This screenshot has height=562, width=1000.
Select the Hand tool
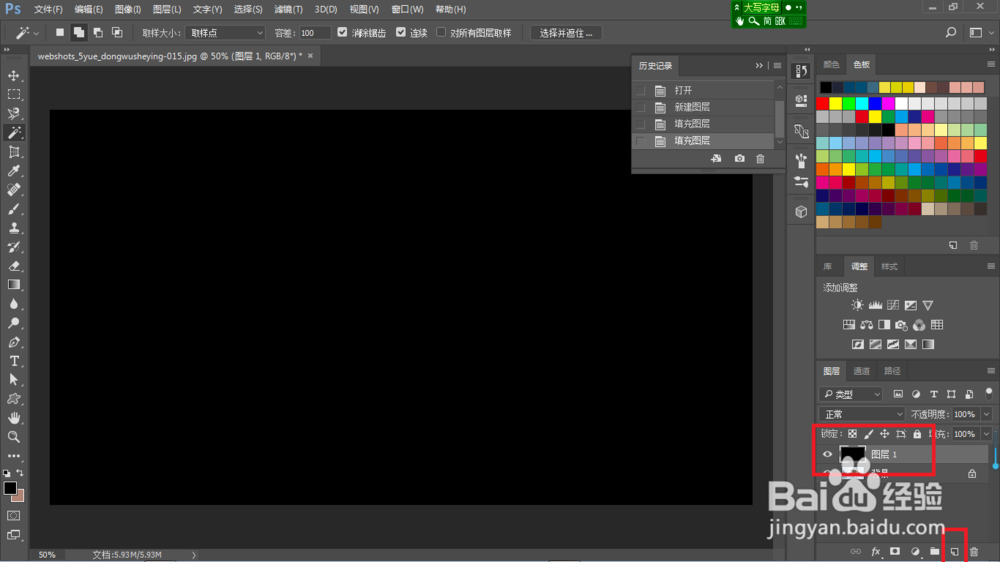[x=13, y=418]
